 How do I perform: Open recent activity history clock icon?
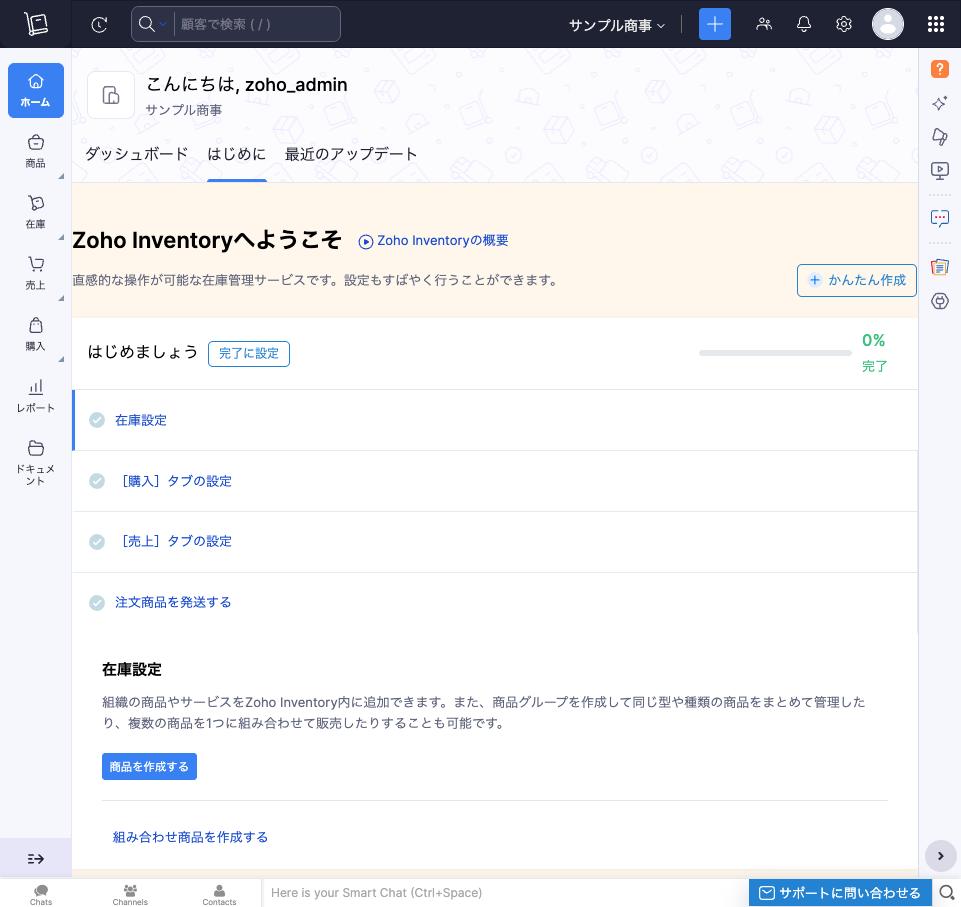tap(99, 25)
